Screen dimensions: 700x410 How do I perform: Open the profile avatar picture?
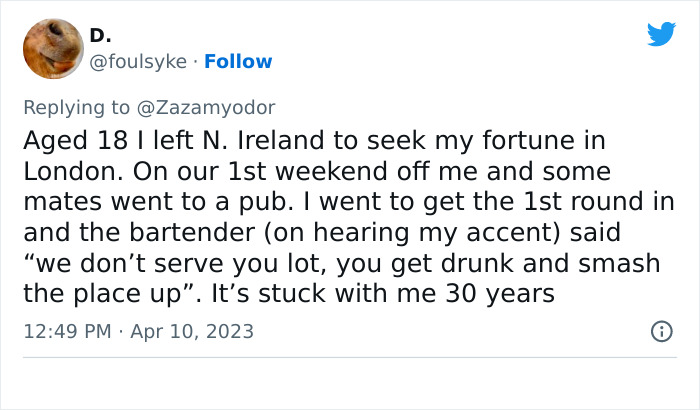pos(51,48)
